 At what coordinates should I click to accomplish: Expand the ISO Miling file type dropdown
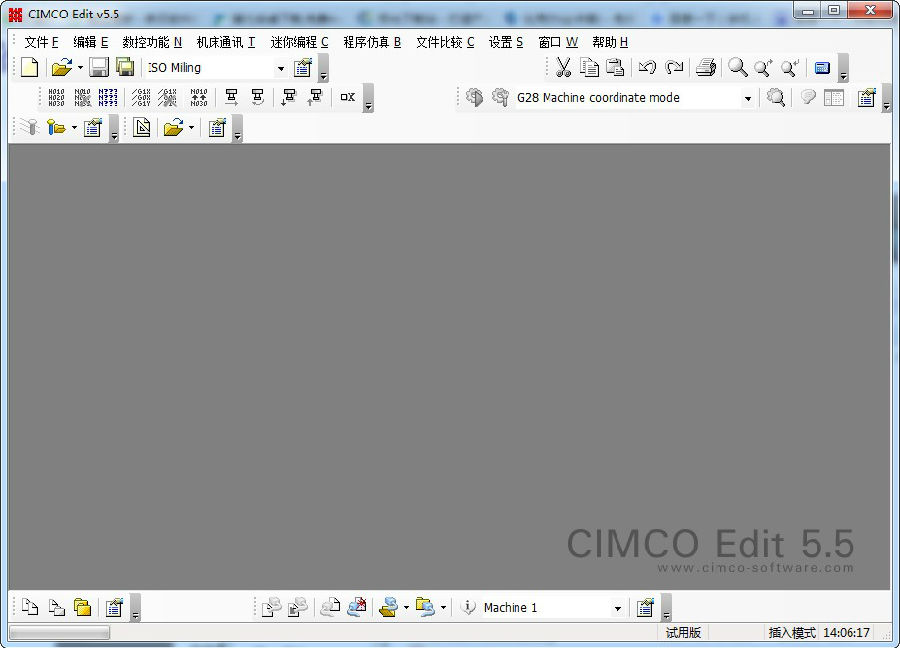point(281,68)
